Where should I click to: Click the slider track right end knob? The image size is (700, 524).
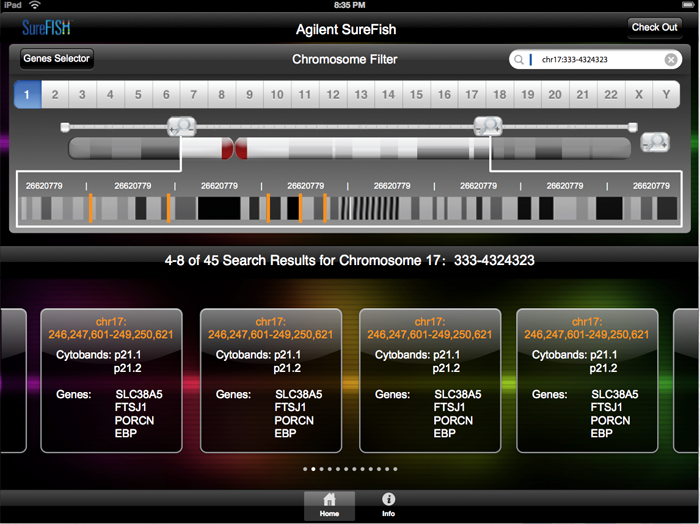coord(633,127)
